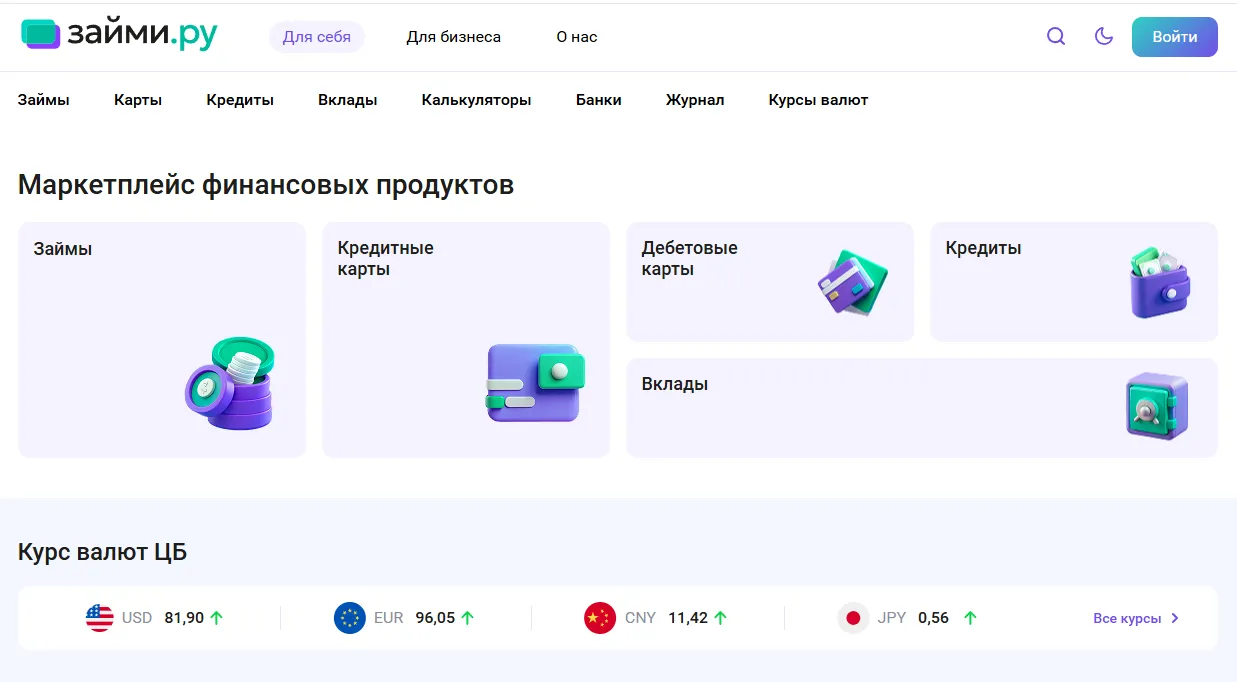Click the CNY currency code label
The height and width of the screenshot is (682, 1237).
pos(640,618)
